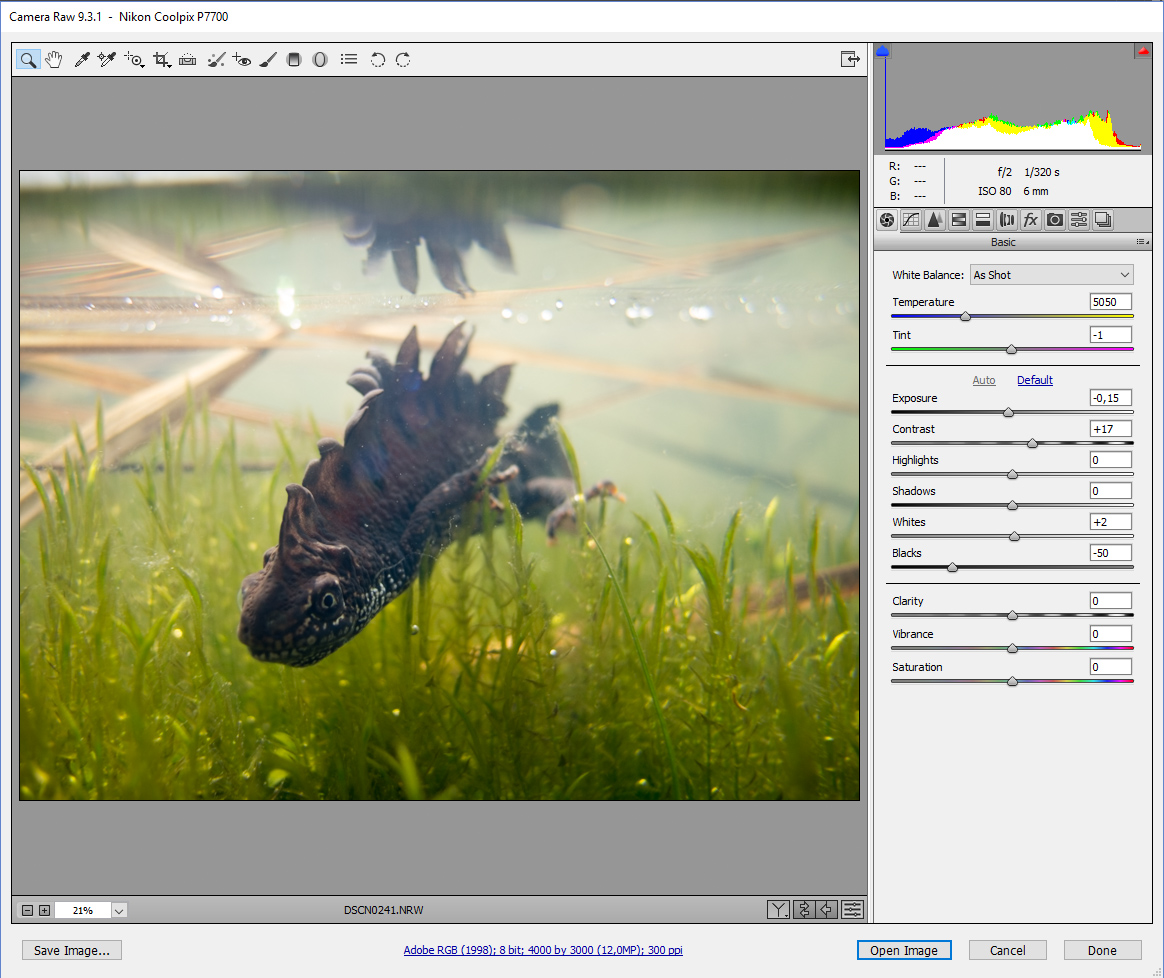The height and width of the screenshot is (978, 1164).
Task: Switch to the Tone Curve tab
Action: (911, 220)
